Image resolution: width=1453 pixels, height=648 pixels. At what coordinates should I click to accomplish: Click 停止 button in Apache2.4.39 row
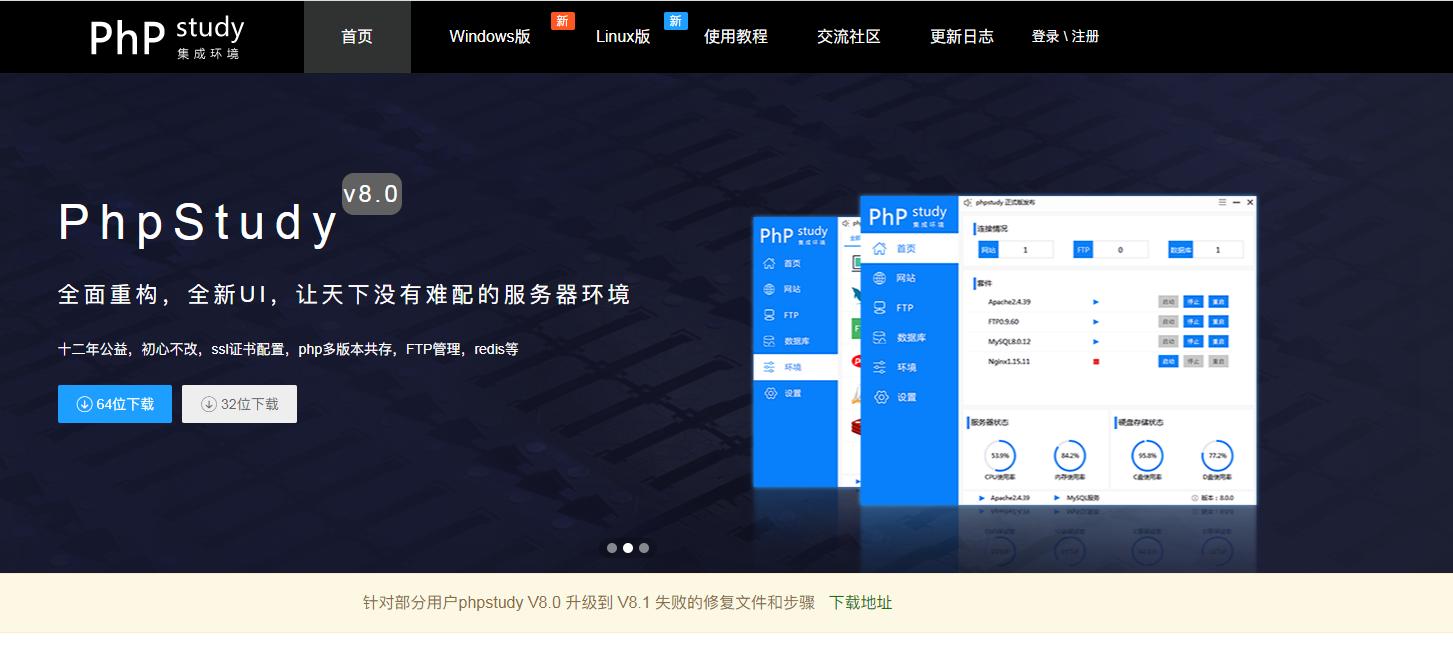(1193, 301)
